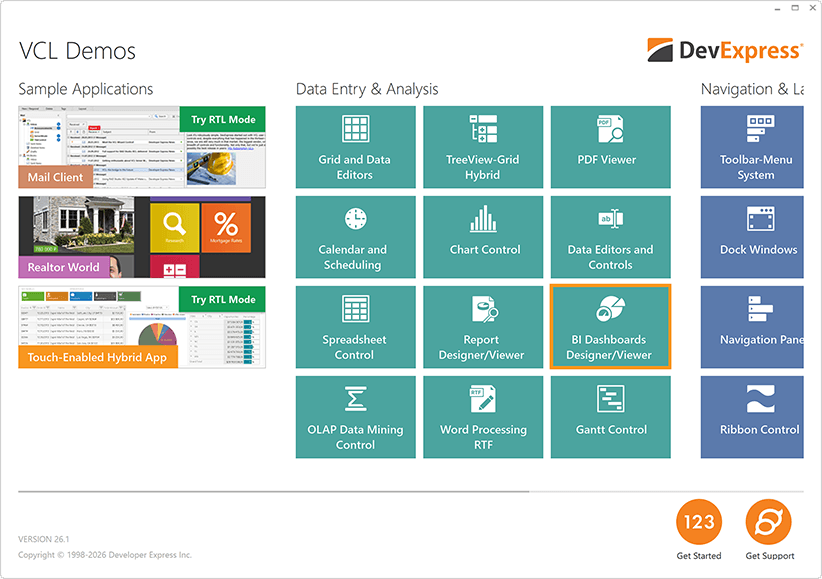Minimize the VCL Demos window
This screenshot has height=579, width=822.
[x=777, y=8]
